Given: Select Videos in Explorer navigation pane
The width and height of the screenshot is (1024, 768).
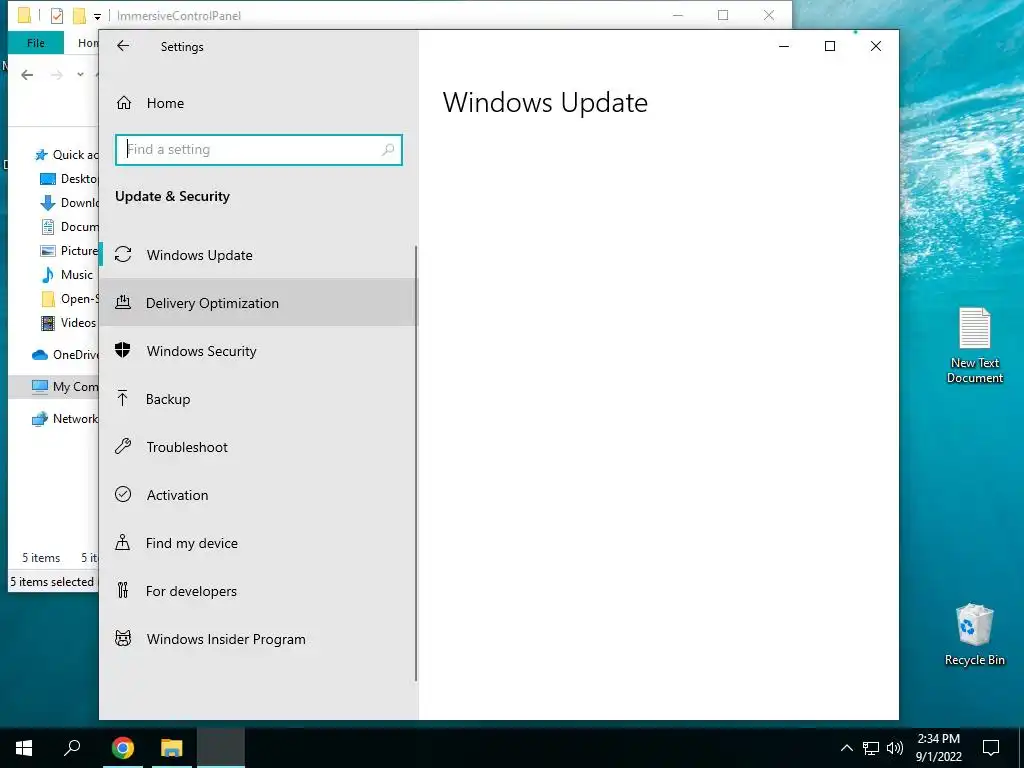Looking at the screenshot, I should pyautogui.click(x=68, y=323).
